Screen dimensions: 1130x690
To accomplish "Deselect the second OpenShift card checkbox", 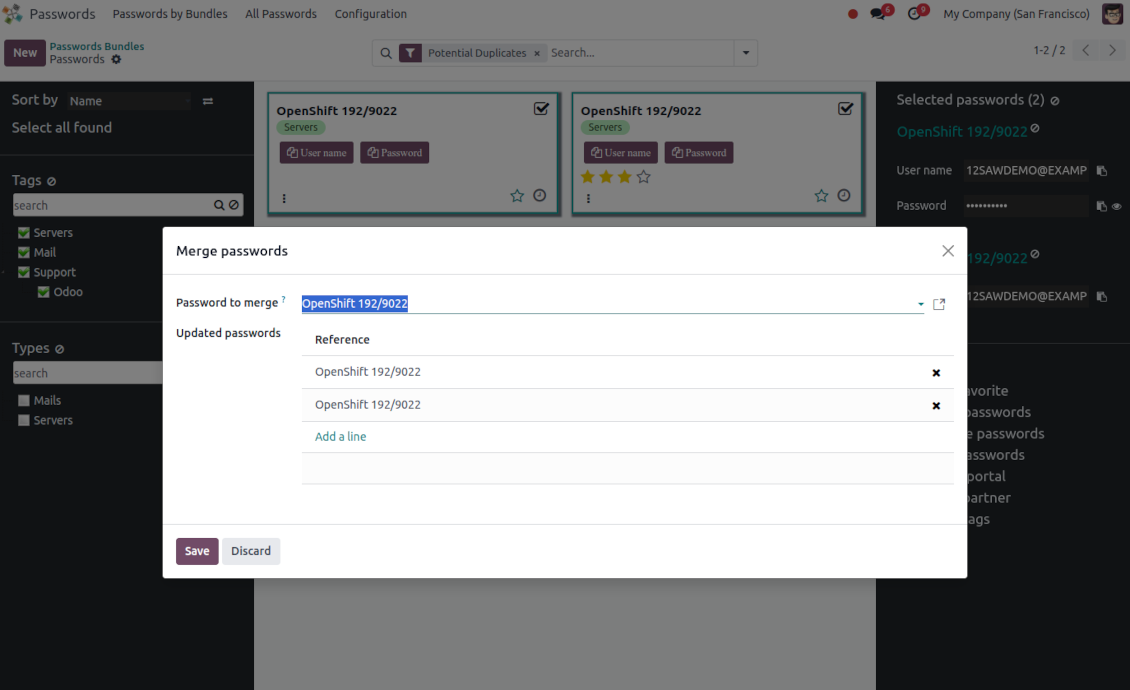I will (x=845, y=109).
